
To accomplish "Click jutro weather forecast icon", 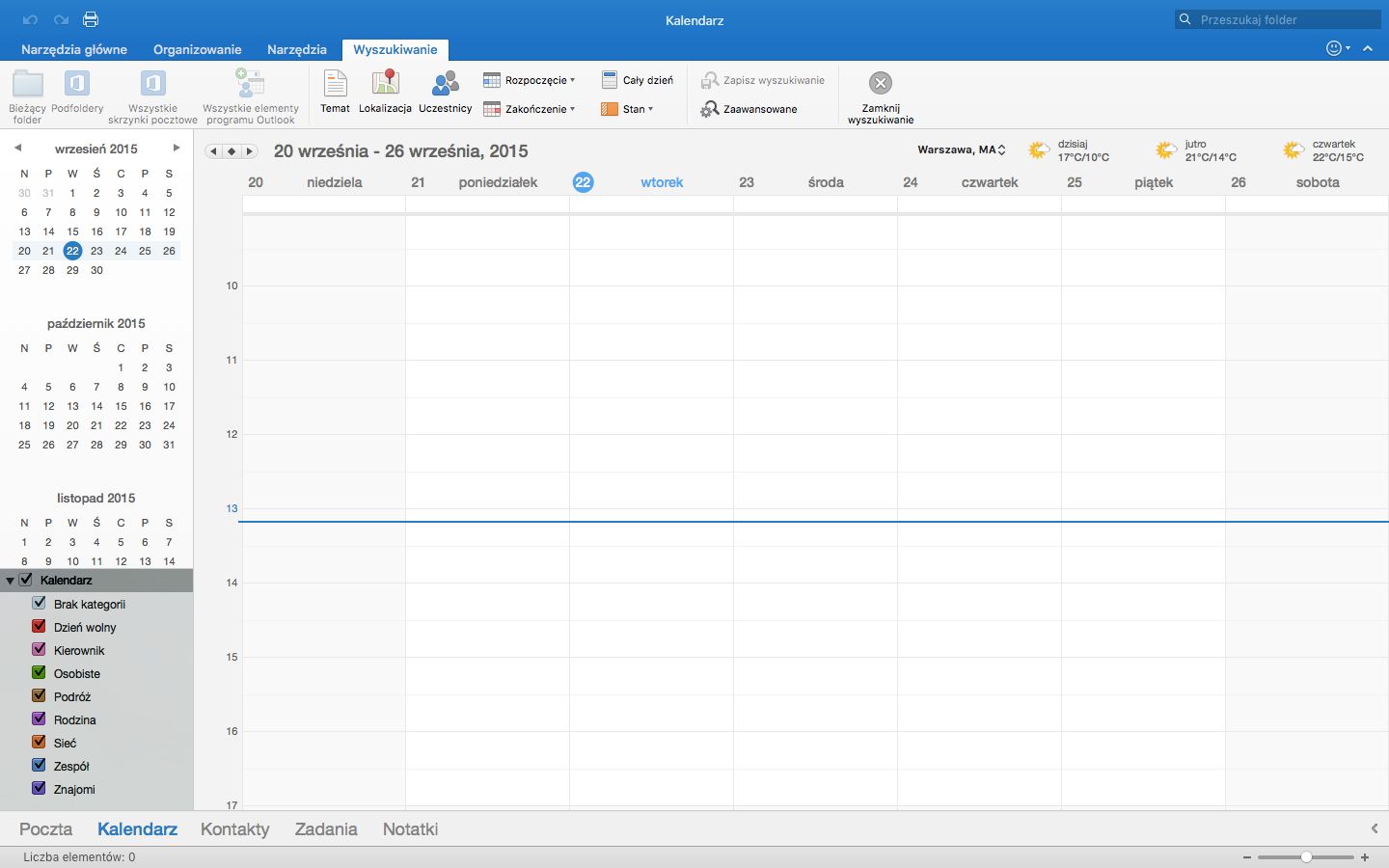I will [1166, 150].
